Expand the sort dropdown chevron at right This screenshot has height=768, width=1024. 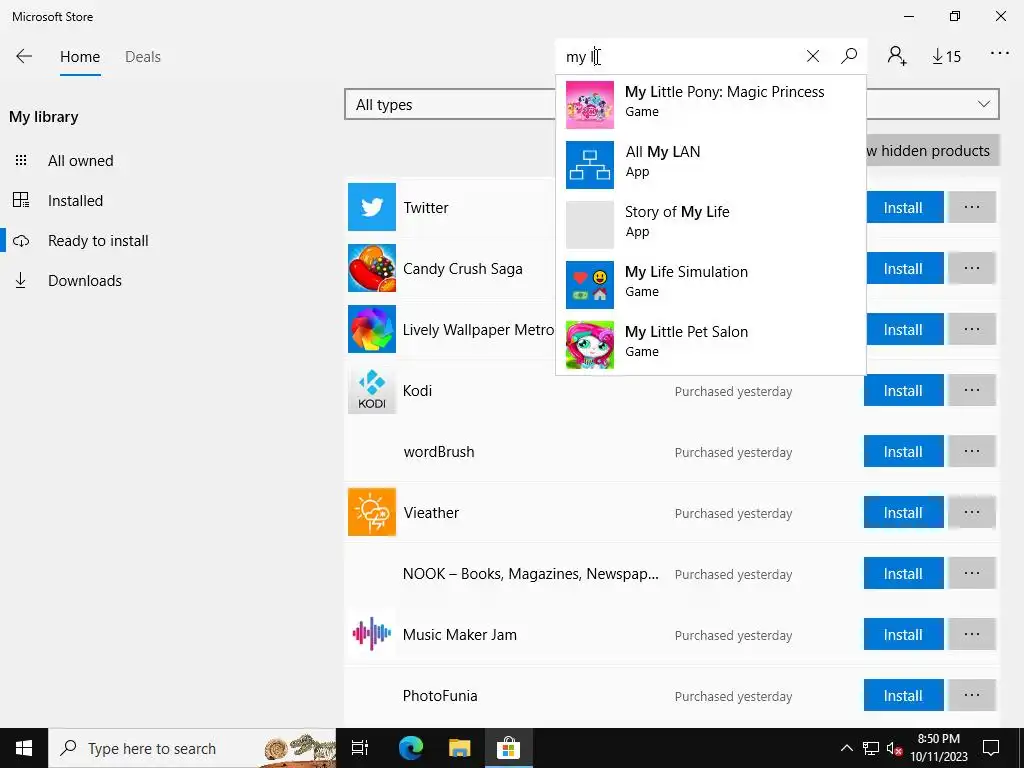tap(984, 104)
